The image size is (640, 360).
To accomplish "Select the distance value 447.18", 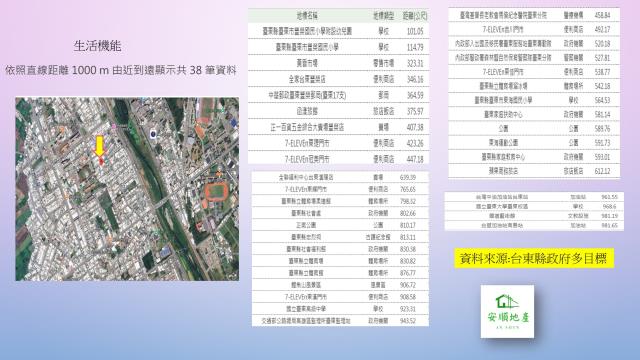I will click(415, 159).
